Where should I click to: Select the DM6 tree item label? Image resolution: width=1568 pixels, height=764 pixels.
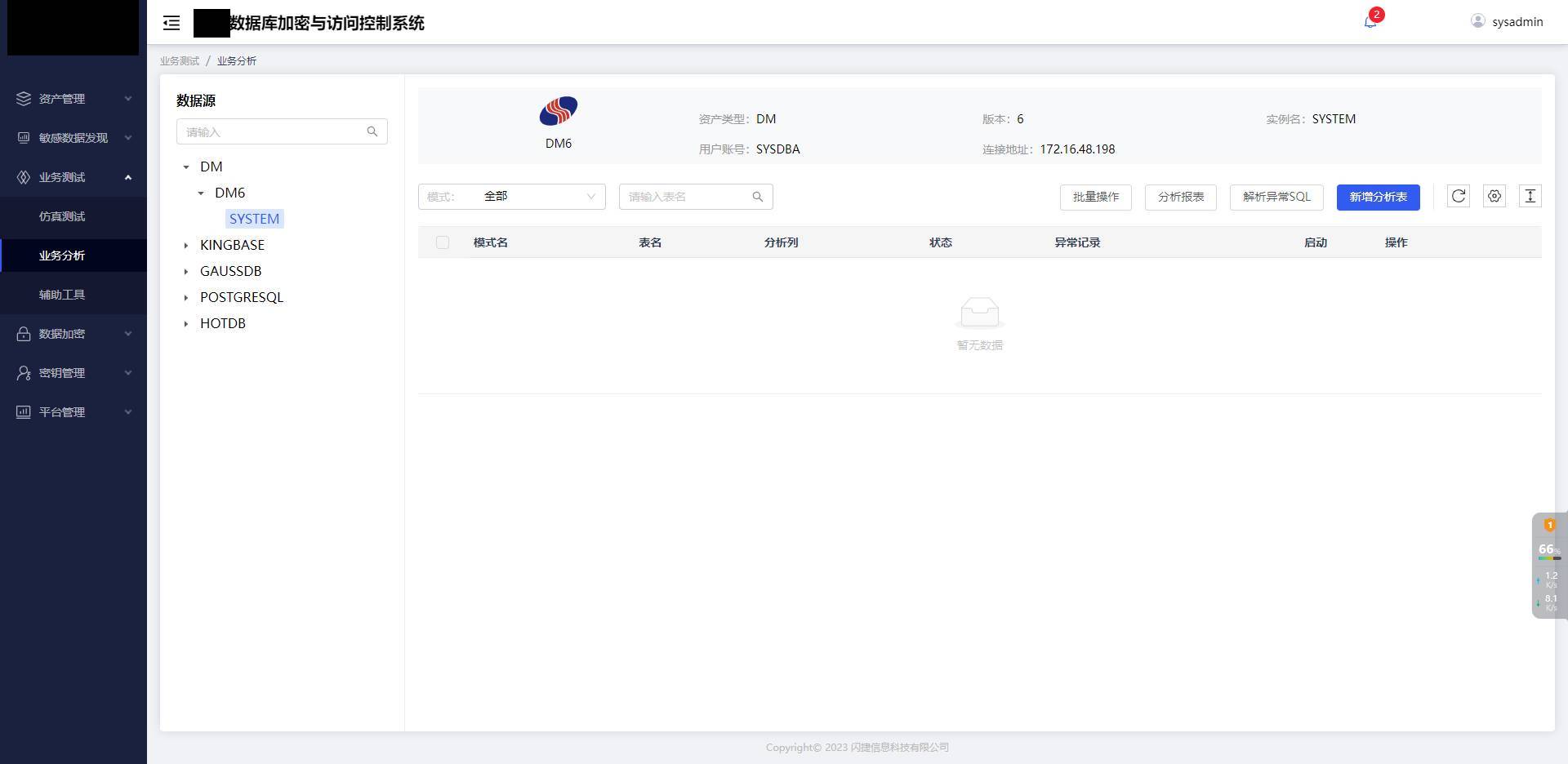229,193
